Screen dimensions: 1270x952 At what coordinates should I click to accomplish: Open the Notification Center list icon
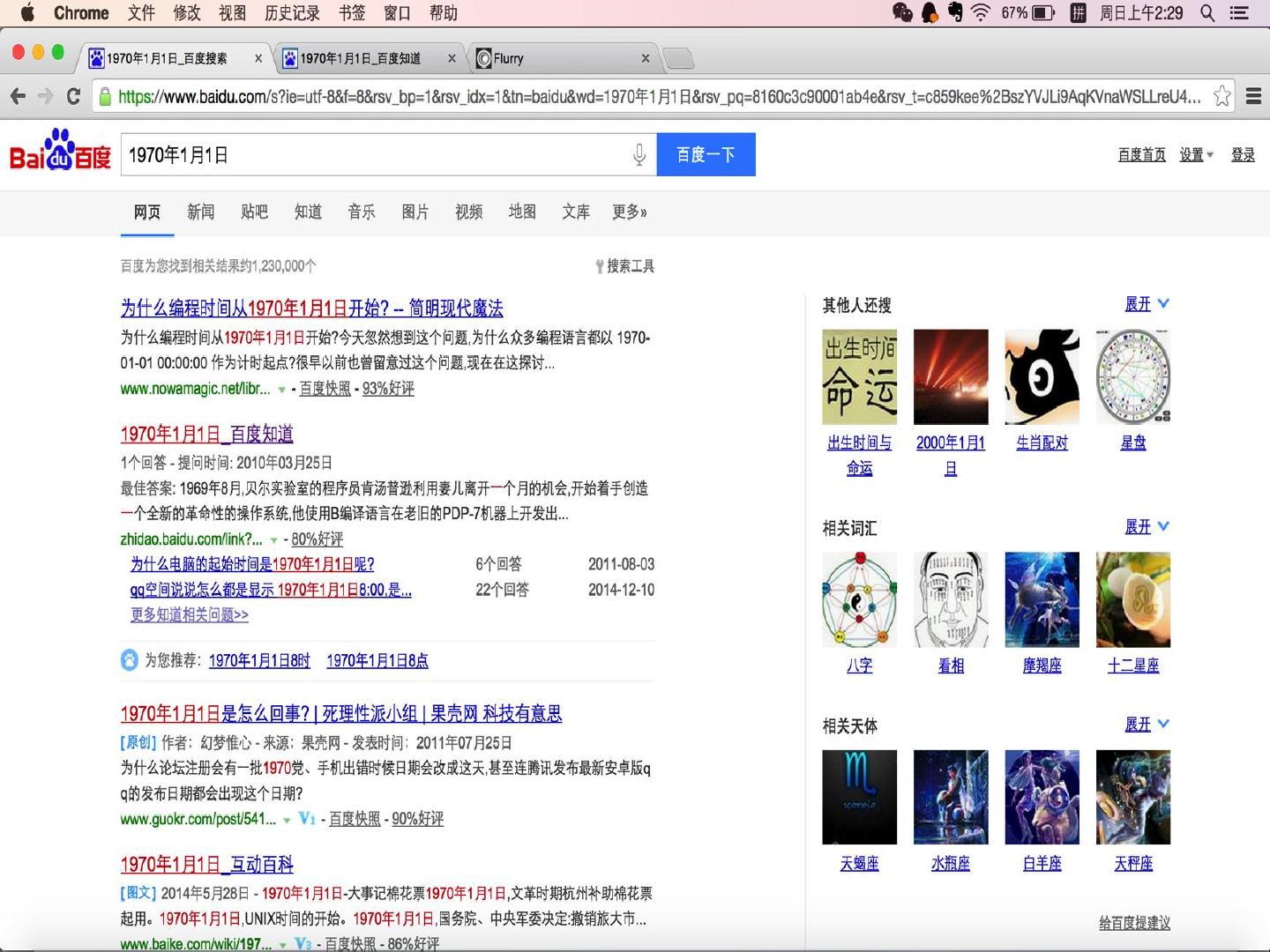tap(1240, 12)
